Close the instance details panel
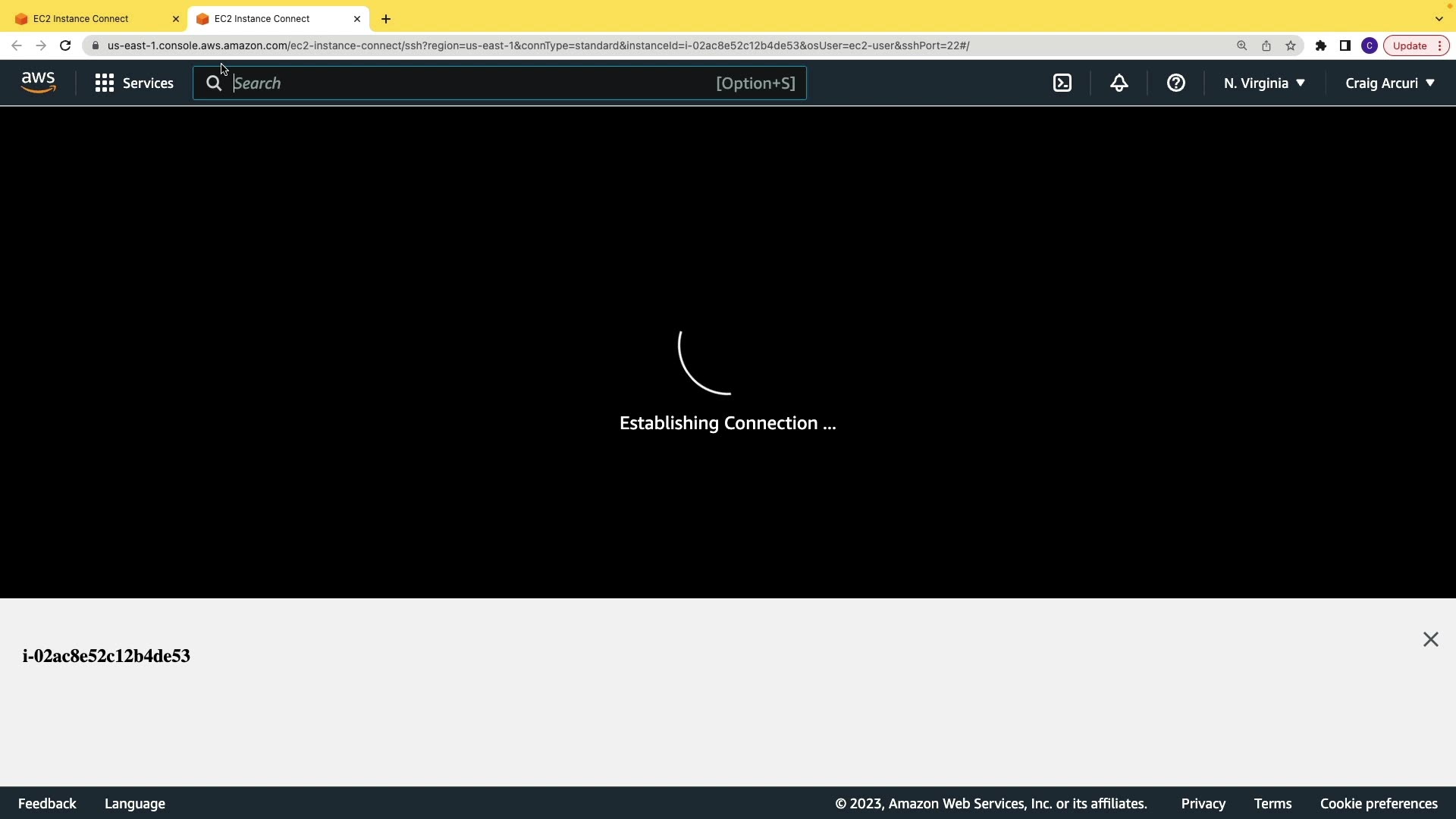 pyautogui.click(x=1431, y=640)
